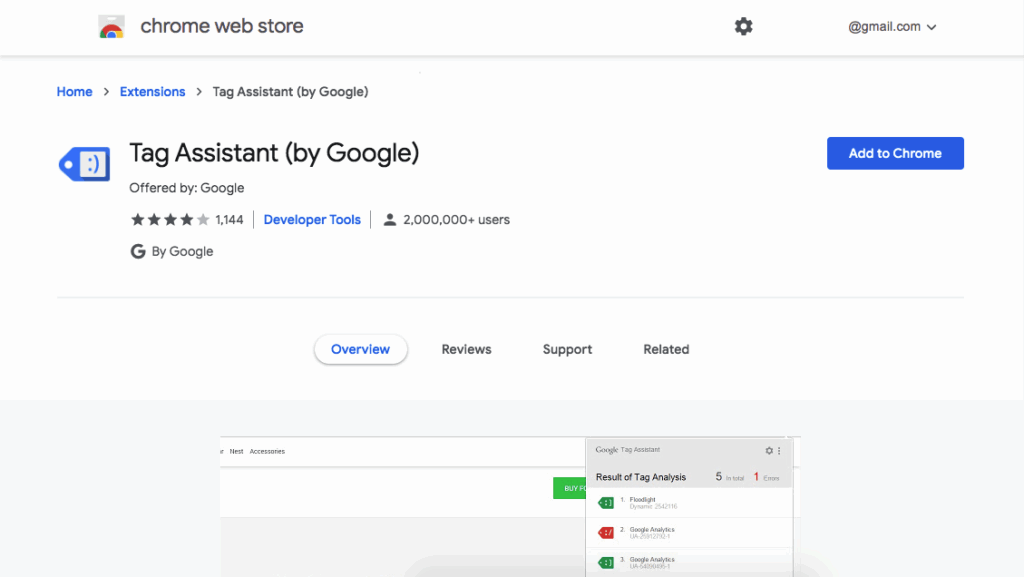Click the green BUY button in preview
This screenshot has height=577, width=1024.
click(570, 488)
